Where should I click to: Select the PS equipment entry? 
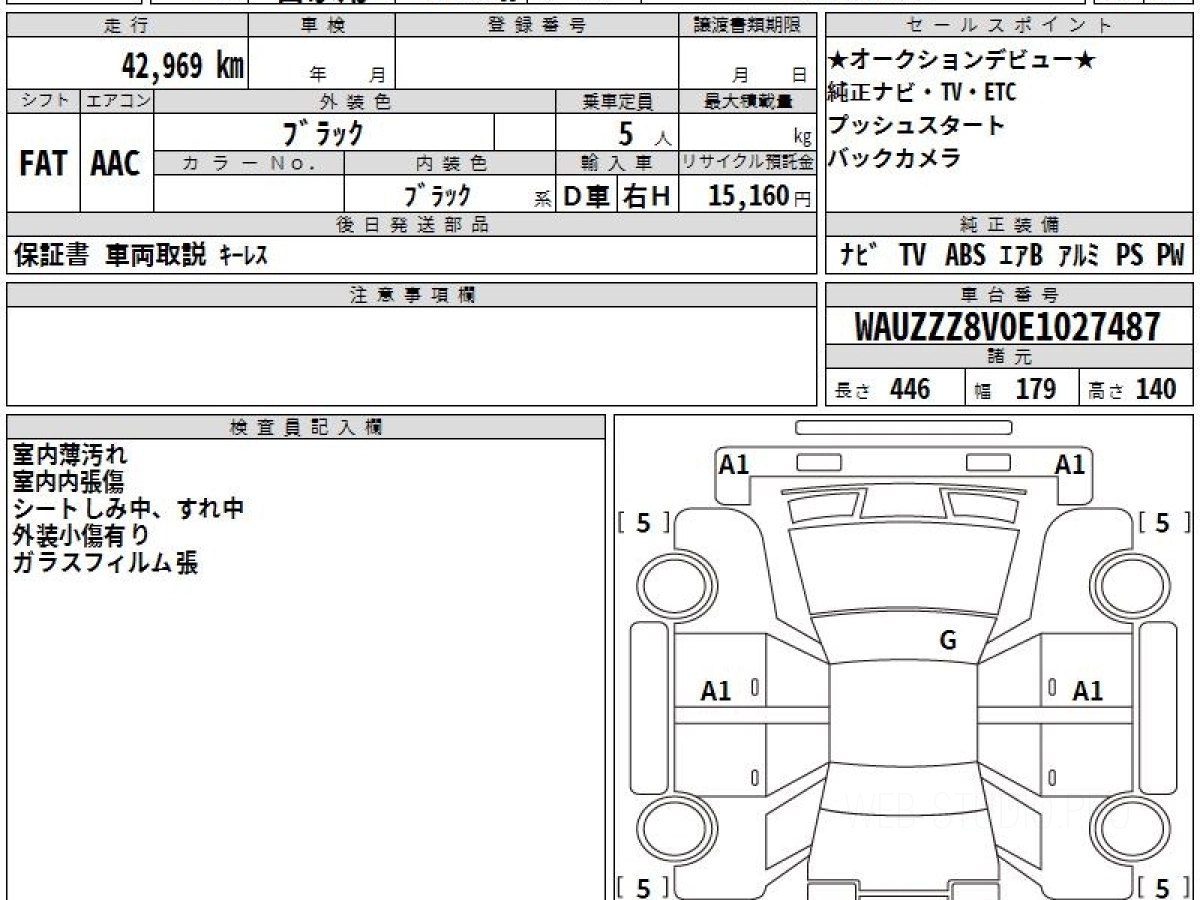pos(1130,256)
